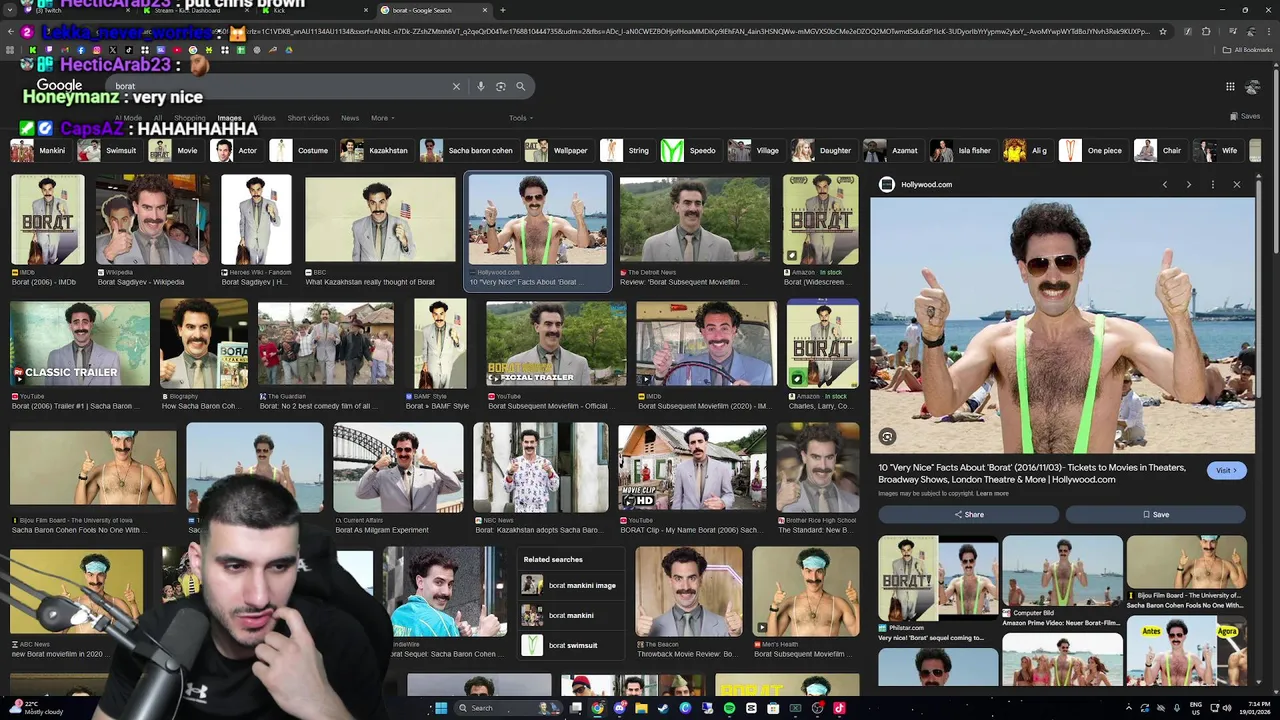Expand the Tools dropdown
Screen dimensions: 1280x720
[x=519, y=118]
